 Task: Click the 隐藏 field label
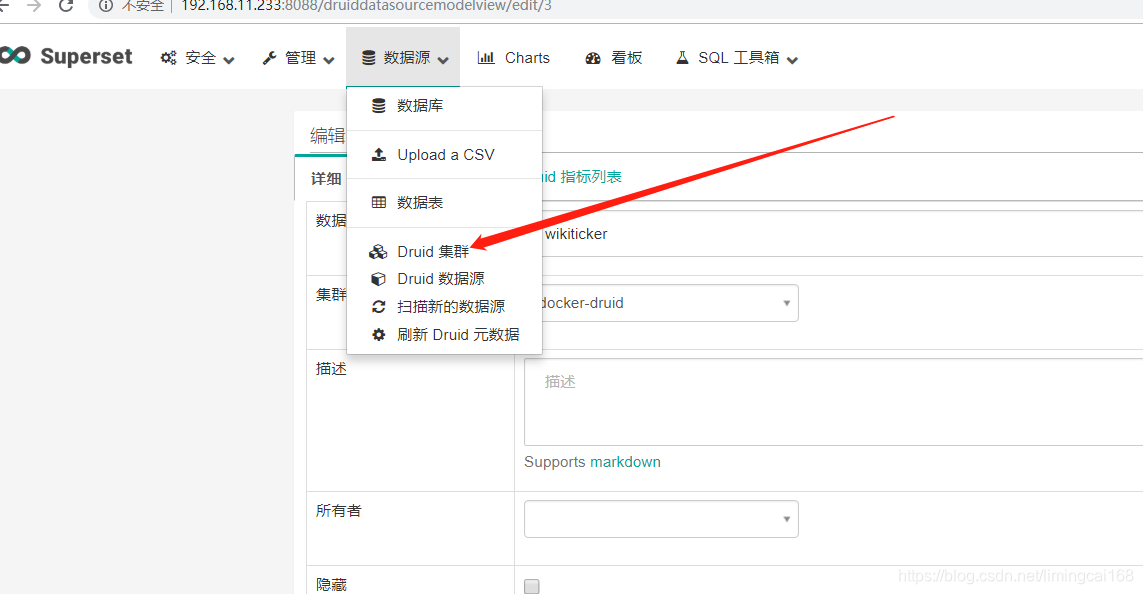click(331, 585)
